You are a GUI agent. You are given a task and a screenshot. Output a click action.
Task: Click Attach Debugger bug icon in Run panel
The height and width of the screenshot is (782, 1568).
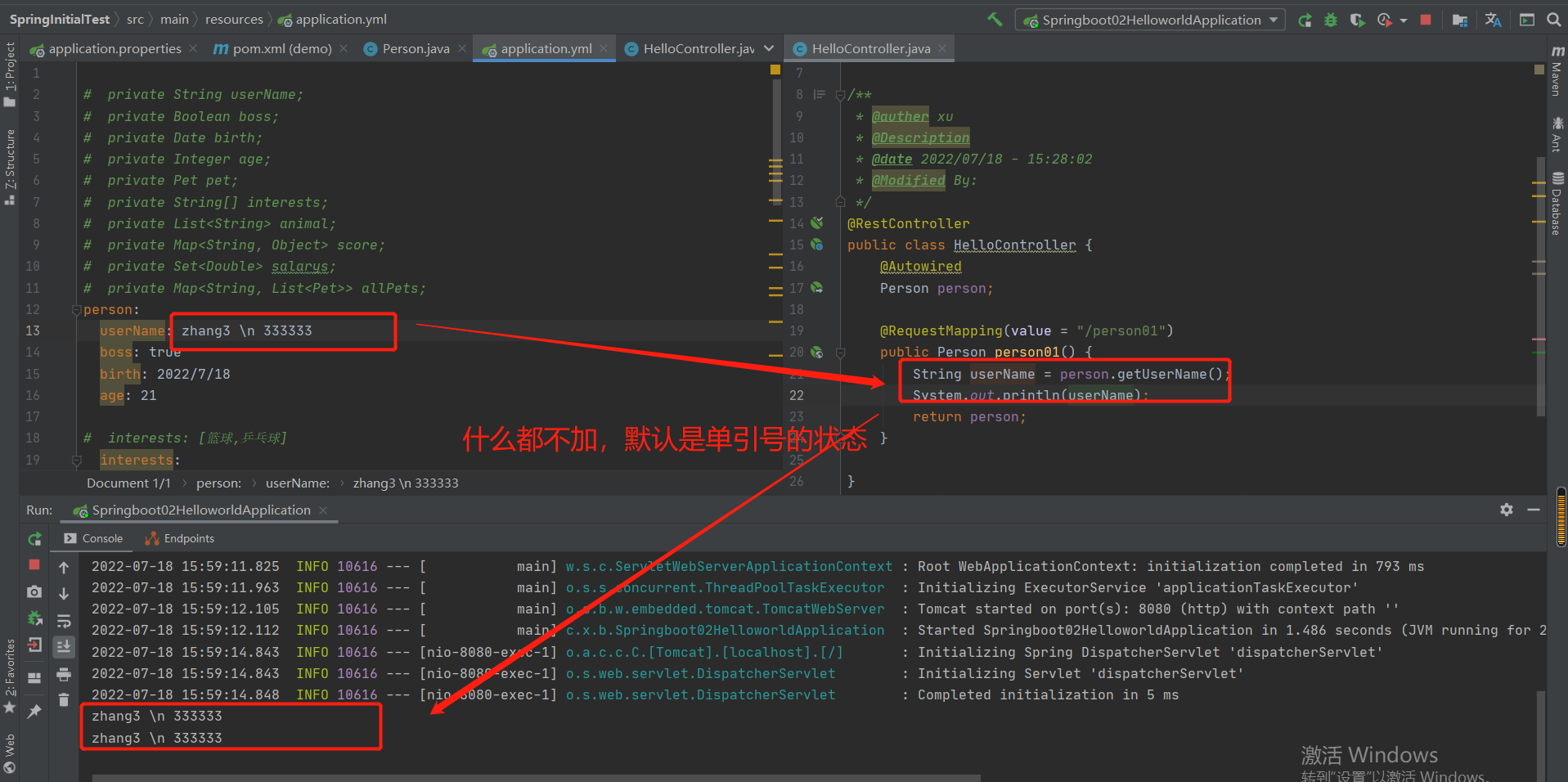(x=34, y=618)
